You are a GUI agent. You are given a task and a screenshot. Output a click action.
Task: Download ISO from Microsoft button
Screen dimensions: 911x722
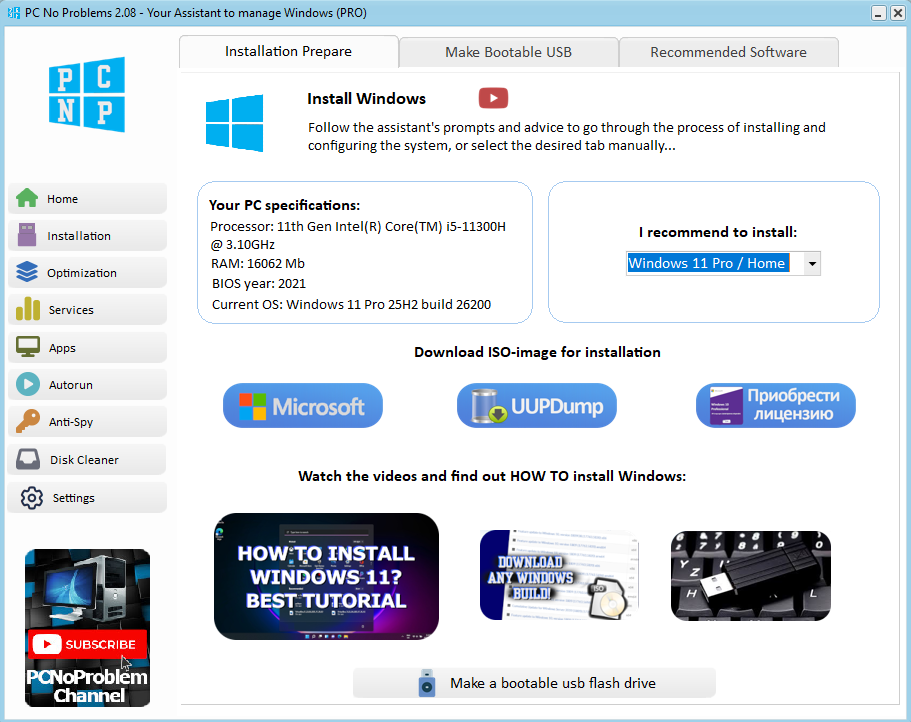tap(303, 405)
